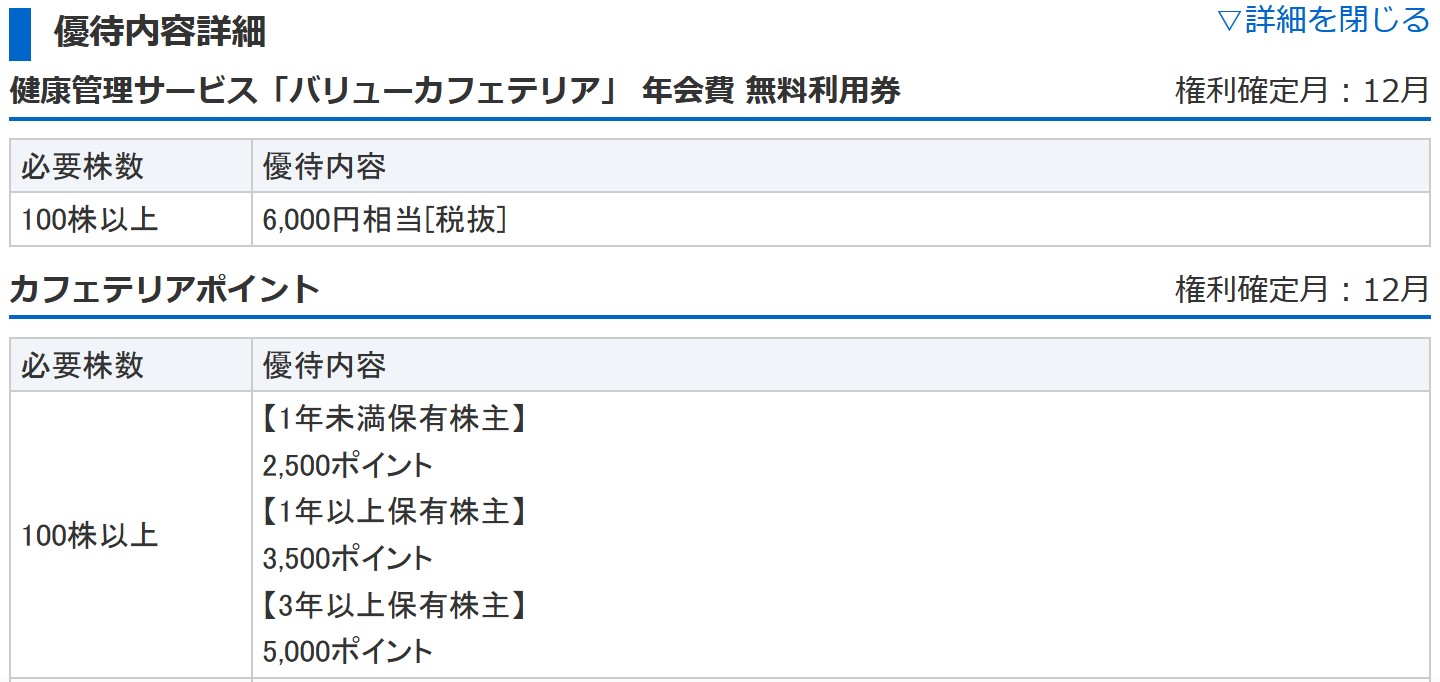Click the 優待内容詳細 section heading
This screenshot has height=682, width=1440.
point(160,32)
